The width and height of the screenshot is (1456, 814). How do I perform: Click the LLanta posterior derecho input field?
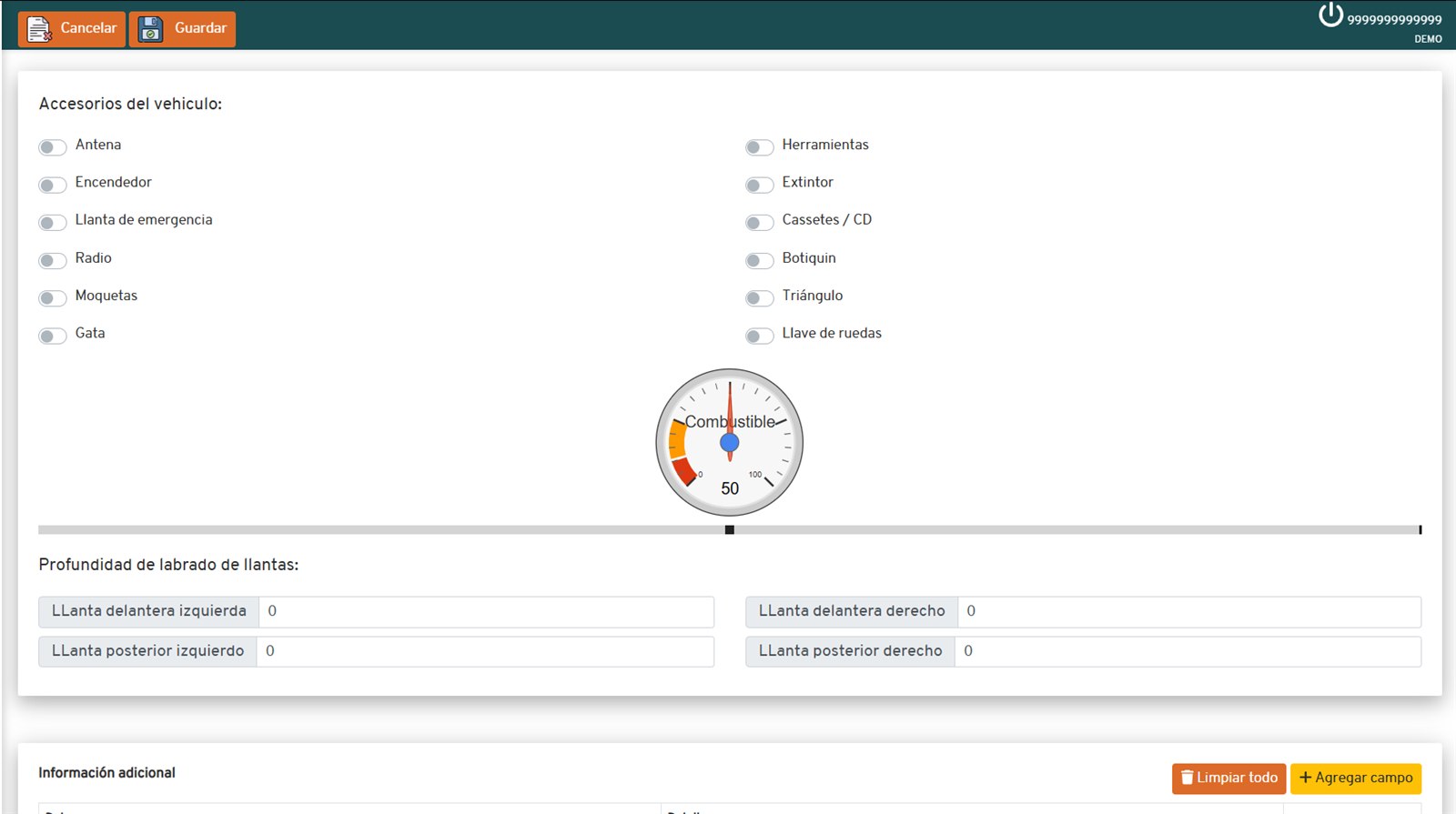(1188, 652)
